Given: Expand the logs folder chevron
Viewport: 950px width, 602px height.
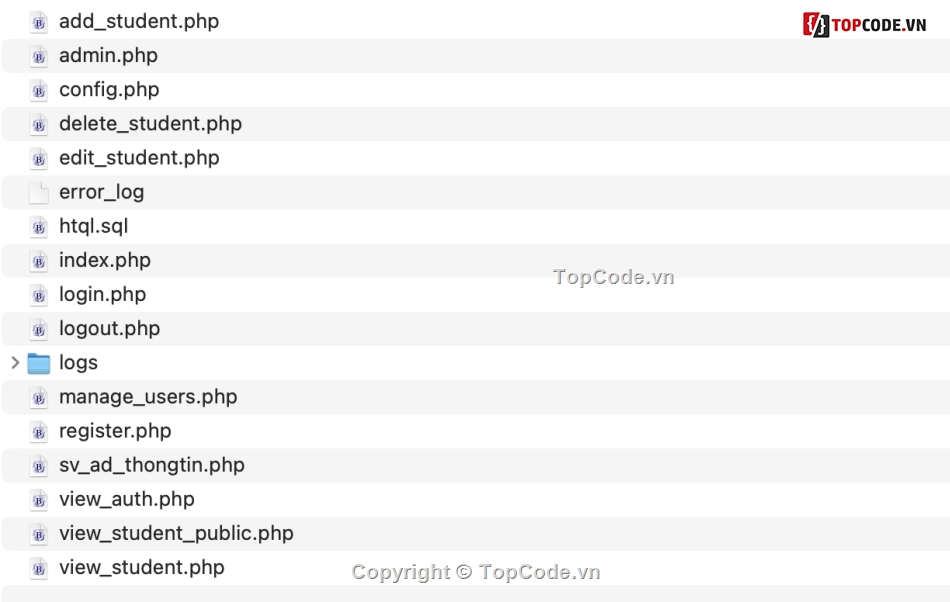Looking at the screenshot, I should click(15, 363).
